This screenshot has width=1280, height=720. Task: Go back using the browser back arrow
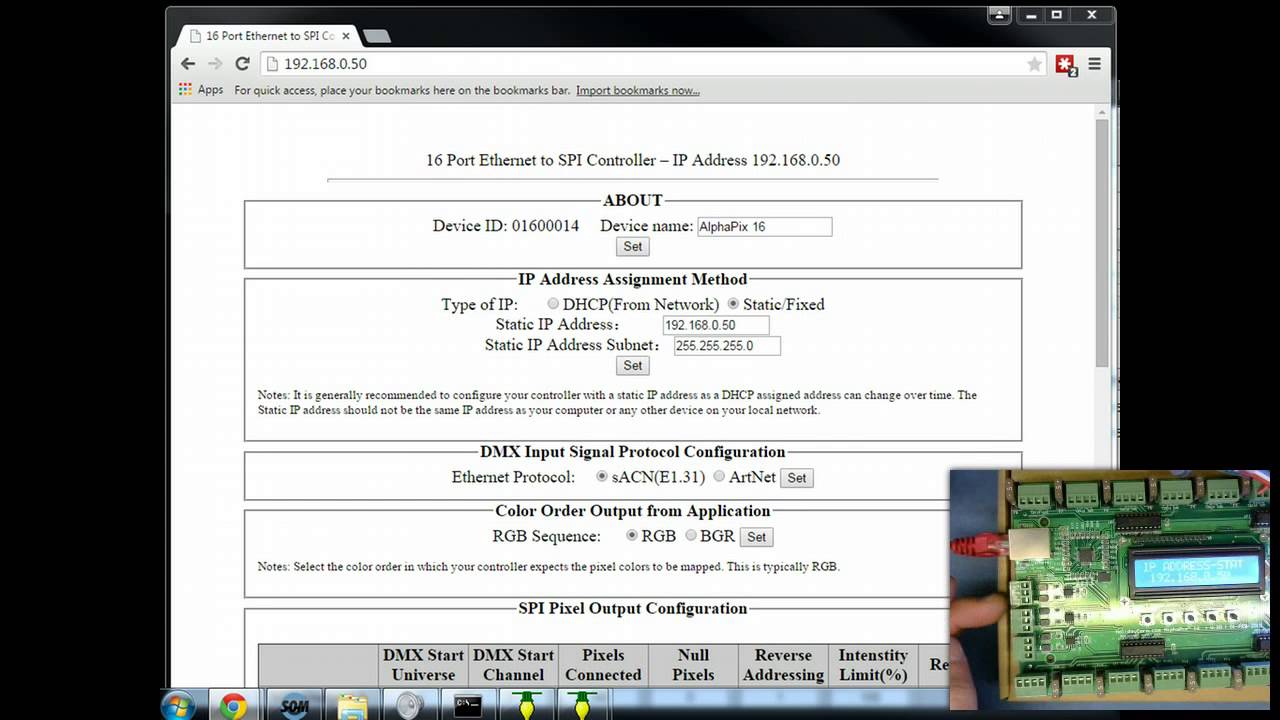pos(188,63)
